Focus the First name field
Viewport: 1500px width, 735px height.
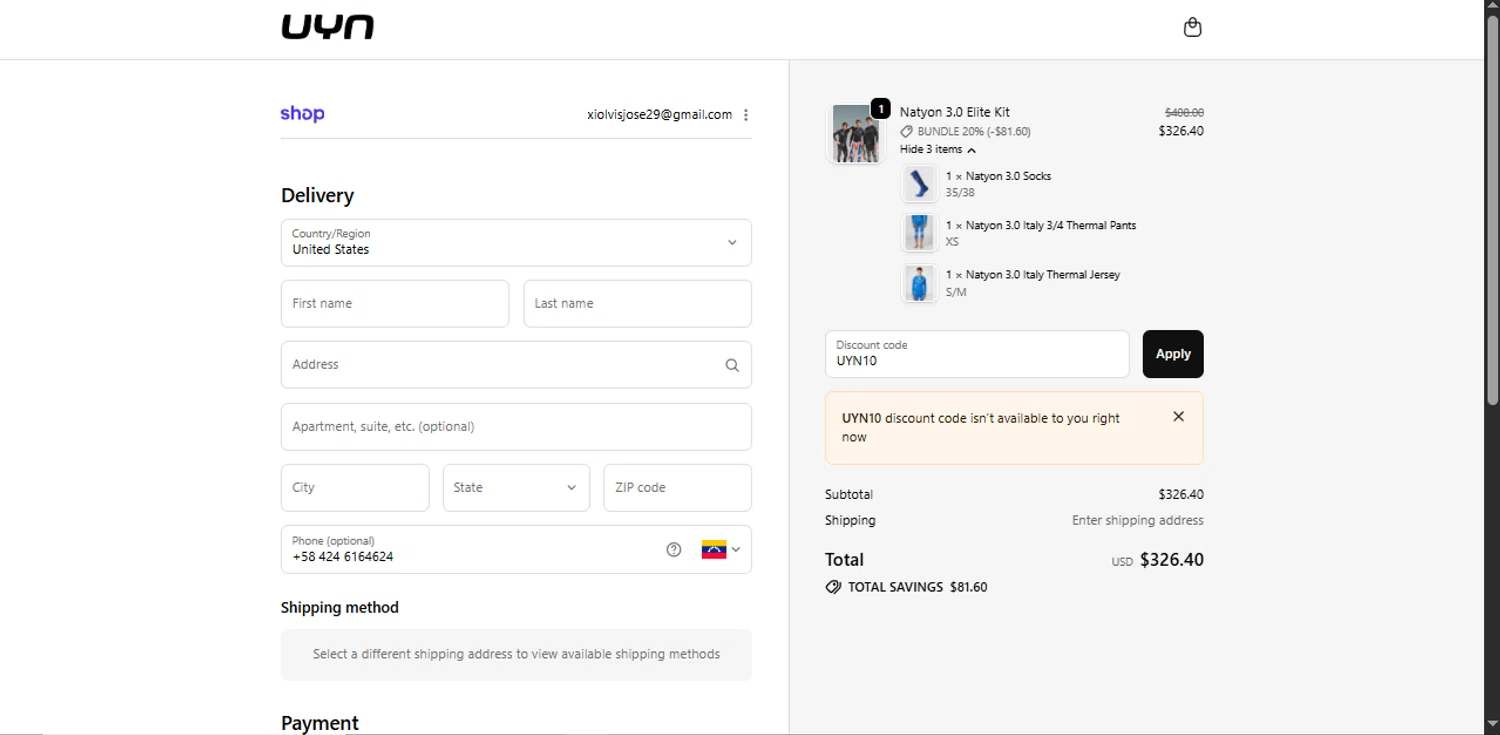(395, 304)
